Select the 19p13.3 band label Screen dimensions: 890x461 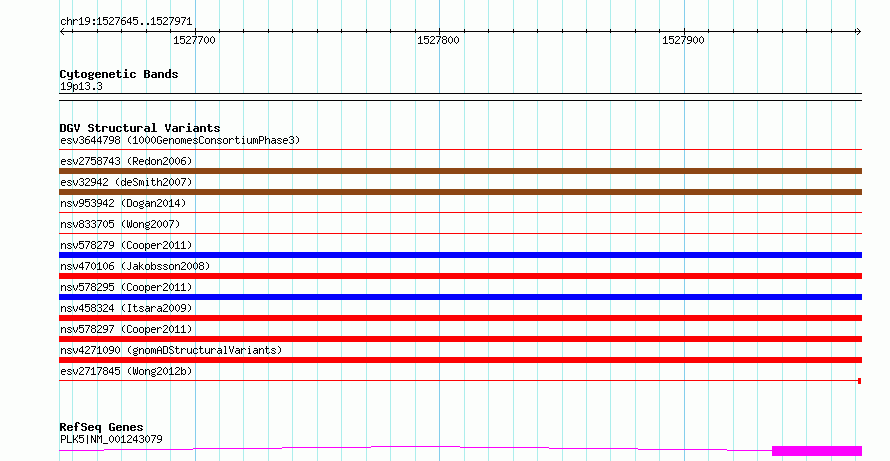point(81,86)
